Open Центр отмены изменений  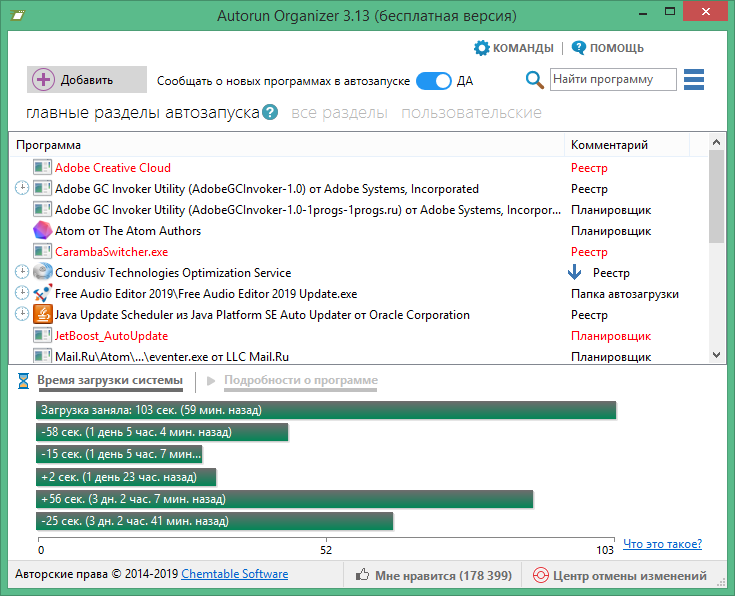(620, 575)
